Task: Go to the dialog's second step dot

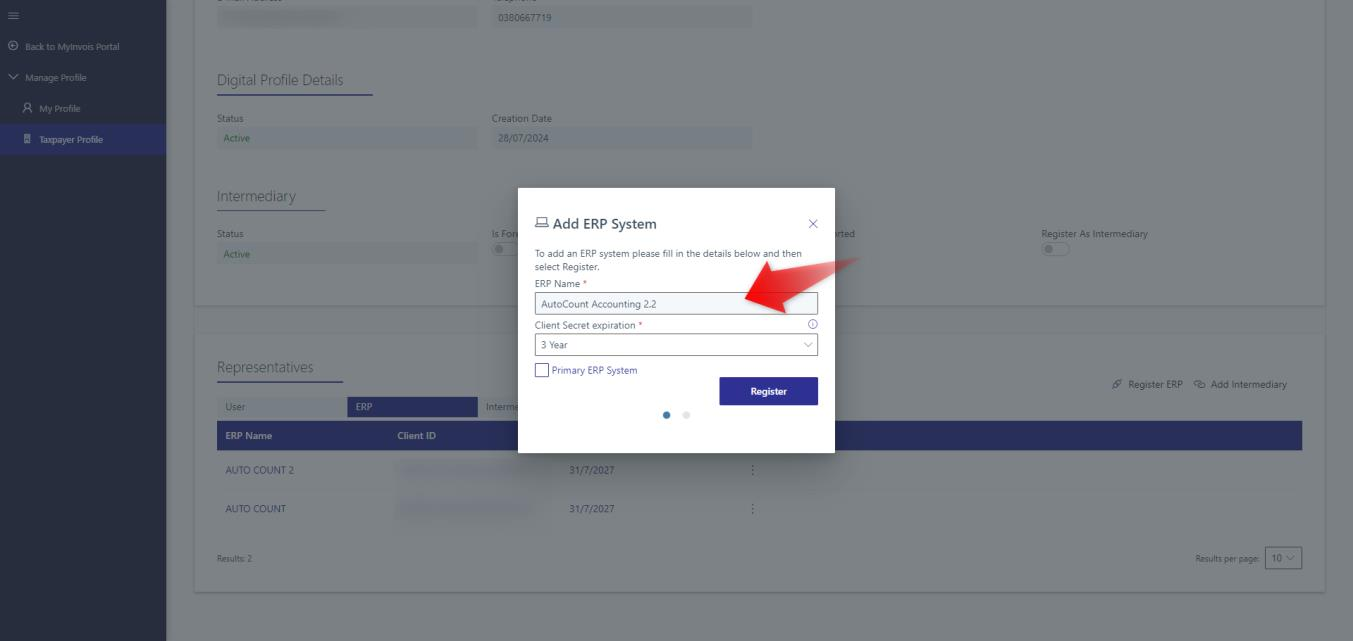Action: click(x=686, y=414)
